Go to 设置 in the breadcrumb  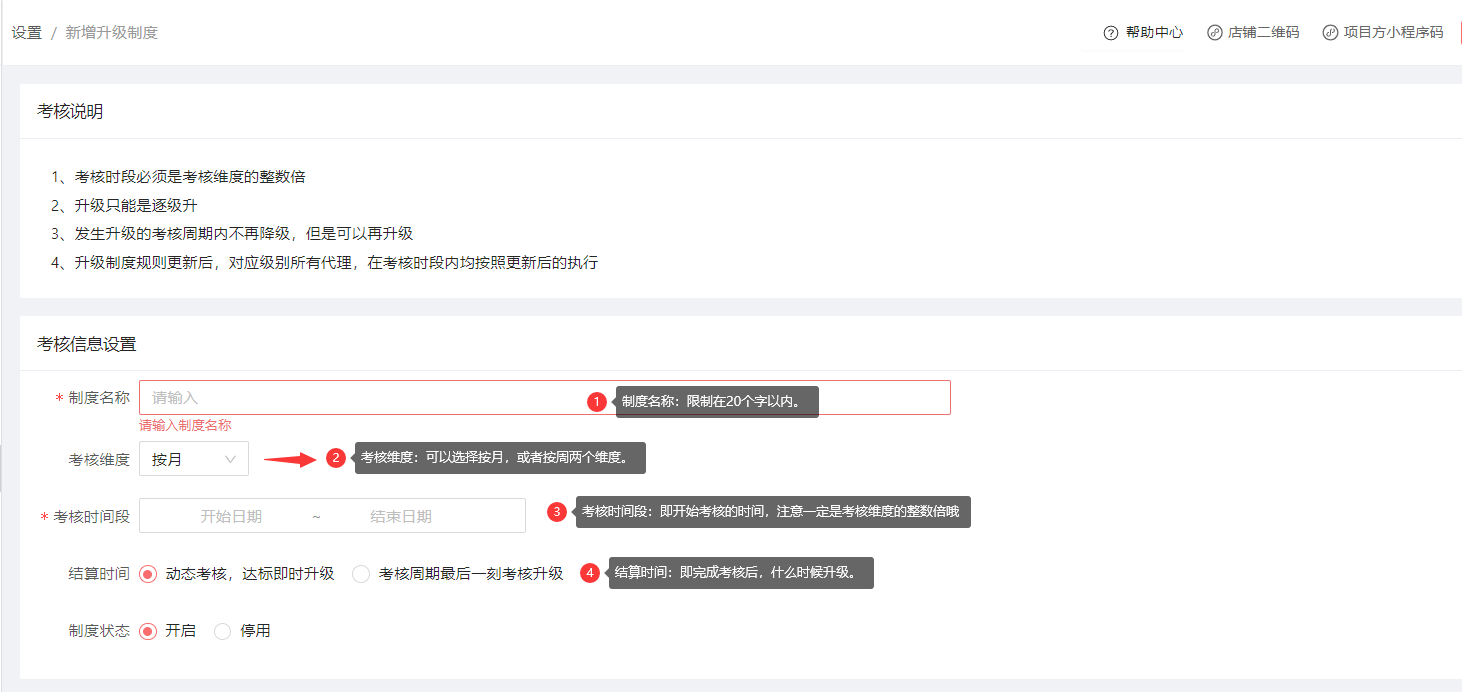point(27,33)
